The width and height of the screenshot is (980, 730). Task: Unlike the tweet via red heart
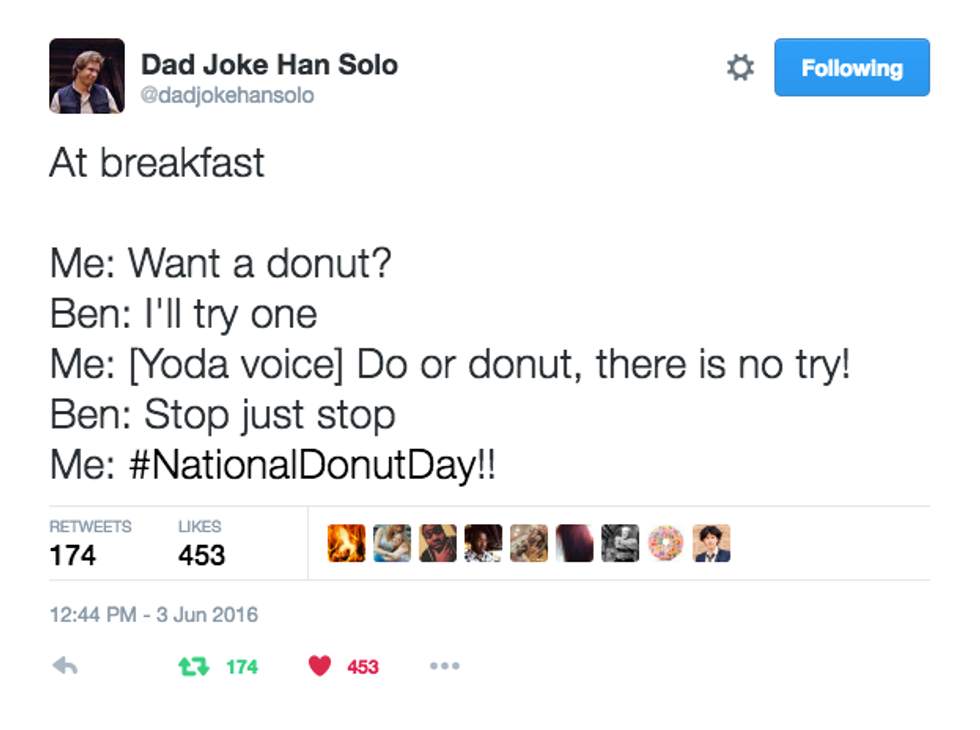[319, 666]
